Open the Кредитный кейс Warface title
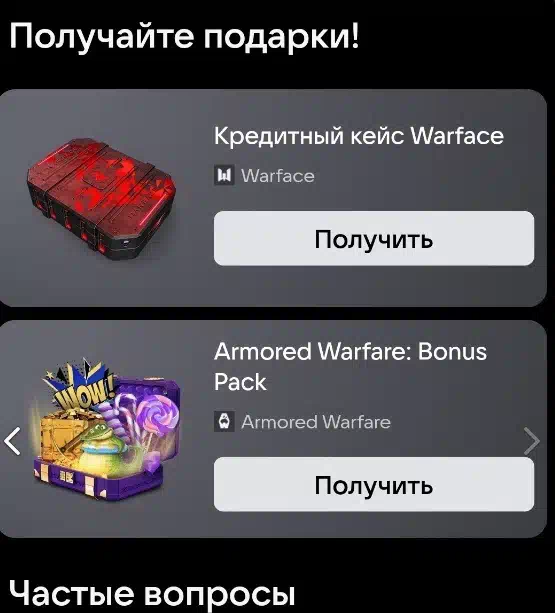The width and height of the screenshot is (555, 613). [358, 136]
